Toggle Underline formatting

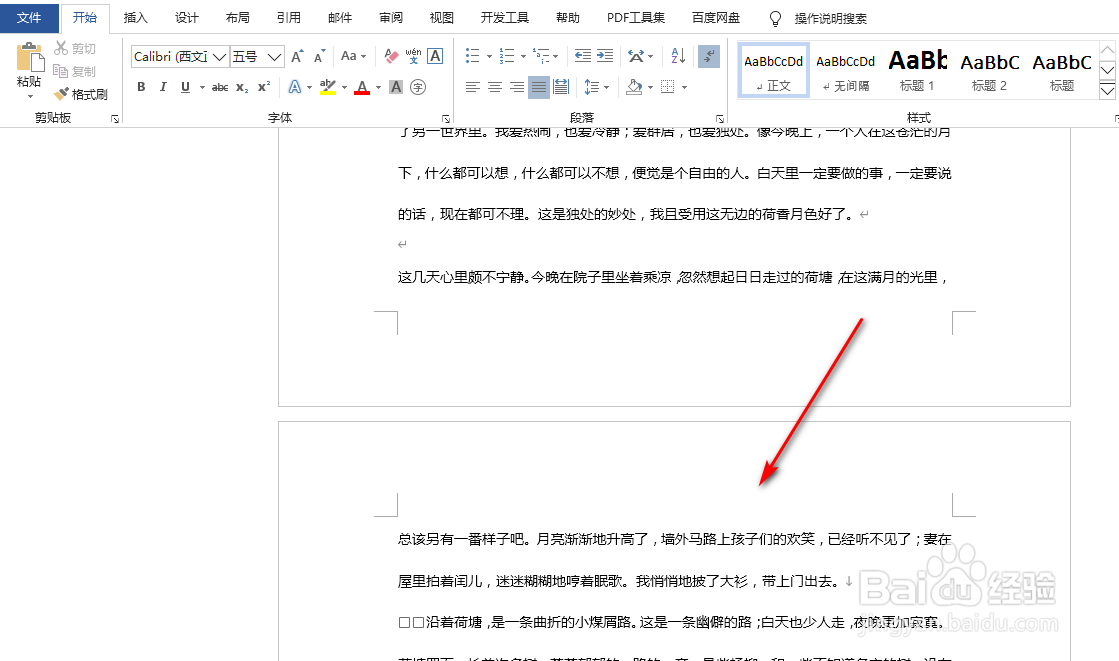[186, 87]
